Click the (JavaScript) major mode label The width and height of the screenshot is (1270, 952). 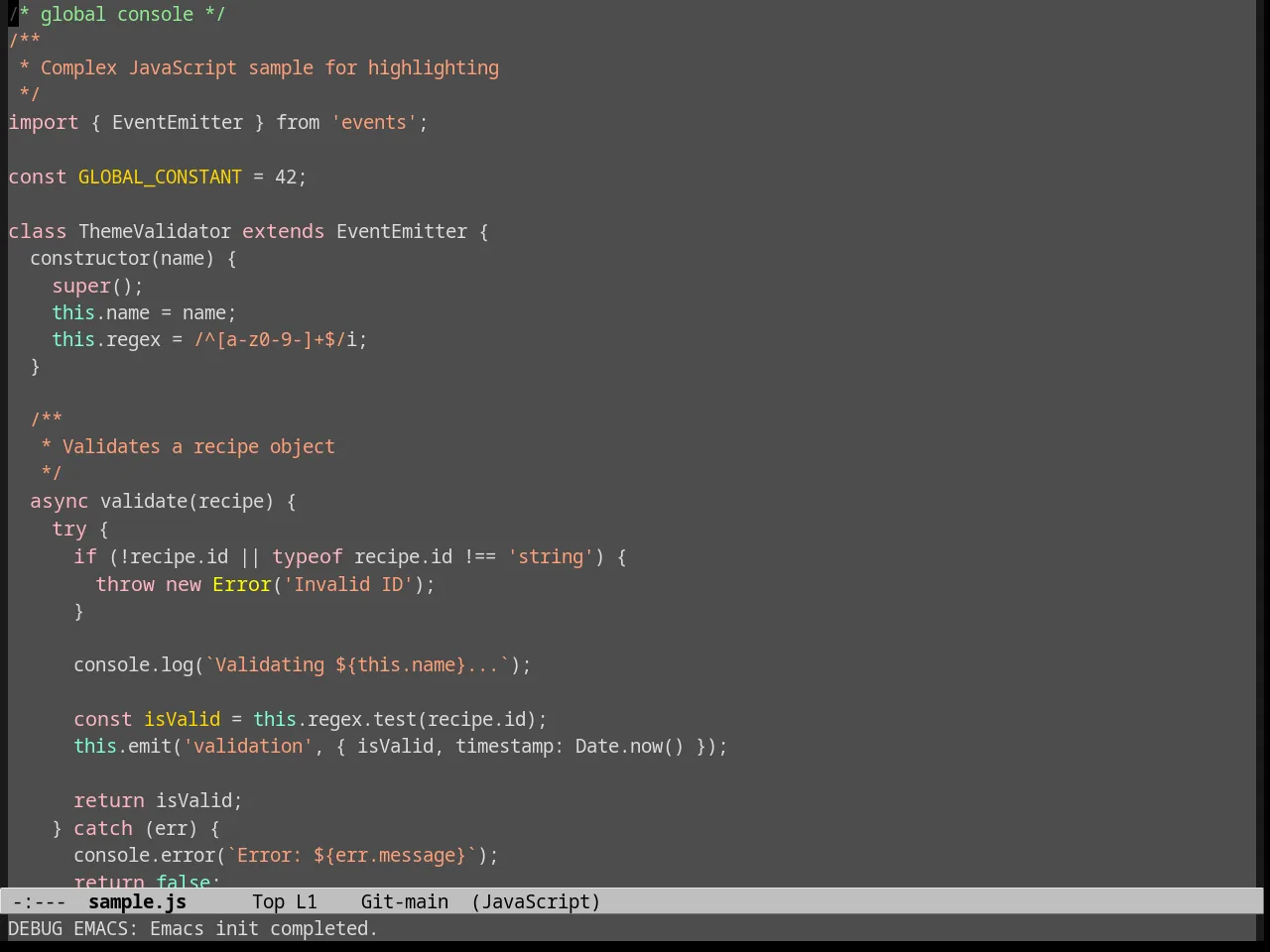(536, 901)
